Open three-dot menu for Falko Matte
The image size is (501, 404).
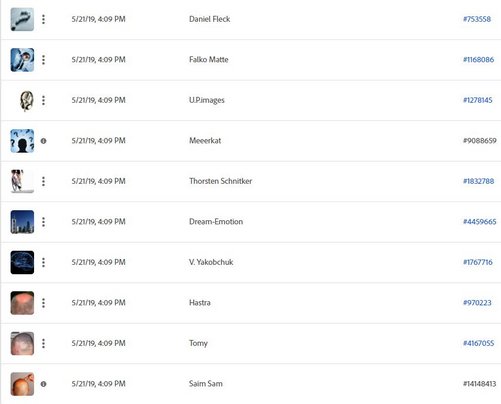click(x=43, y=60)
